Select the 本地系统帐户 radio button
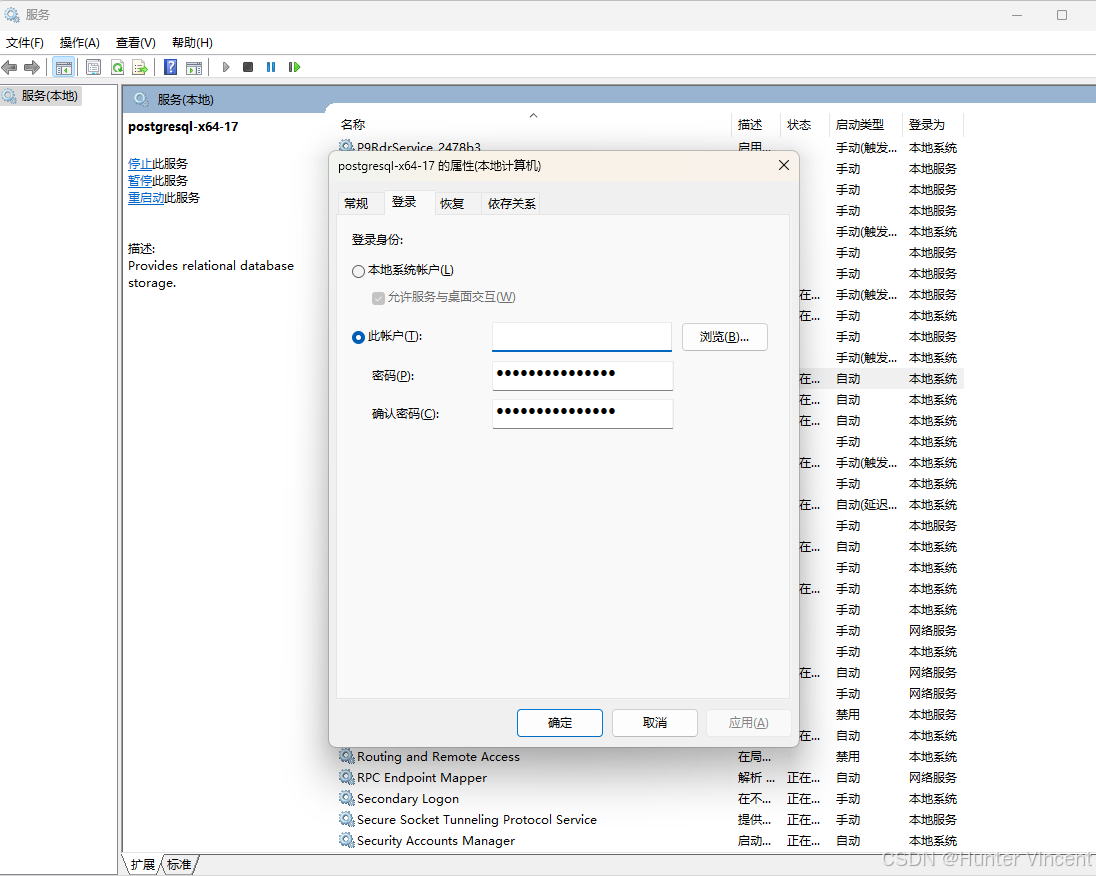 tap(358, 271)
